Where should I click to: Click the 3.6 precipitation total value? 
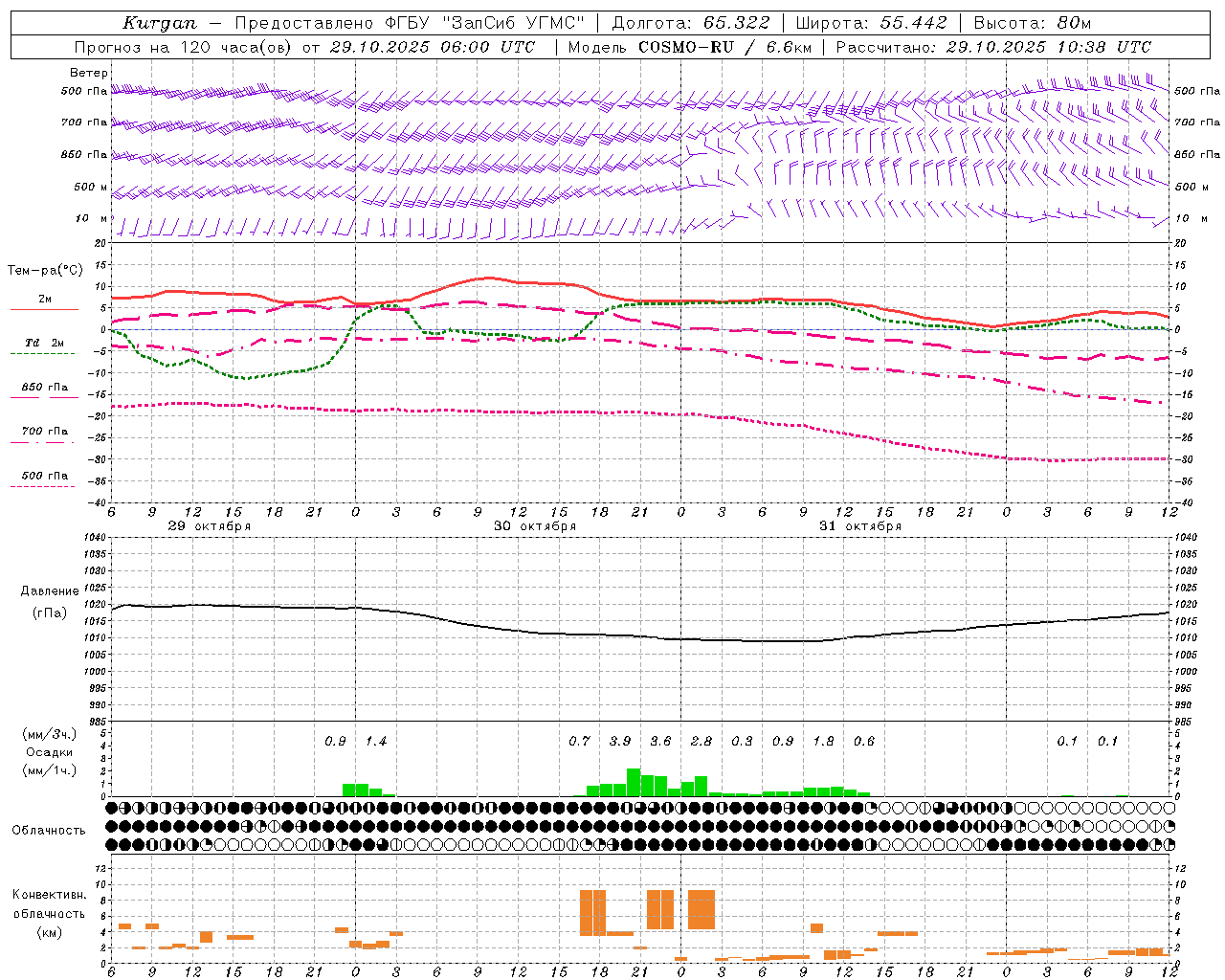point(660,742)
